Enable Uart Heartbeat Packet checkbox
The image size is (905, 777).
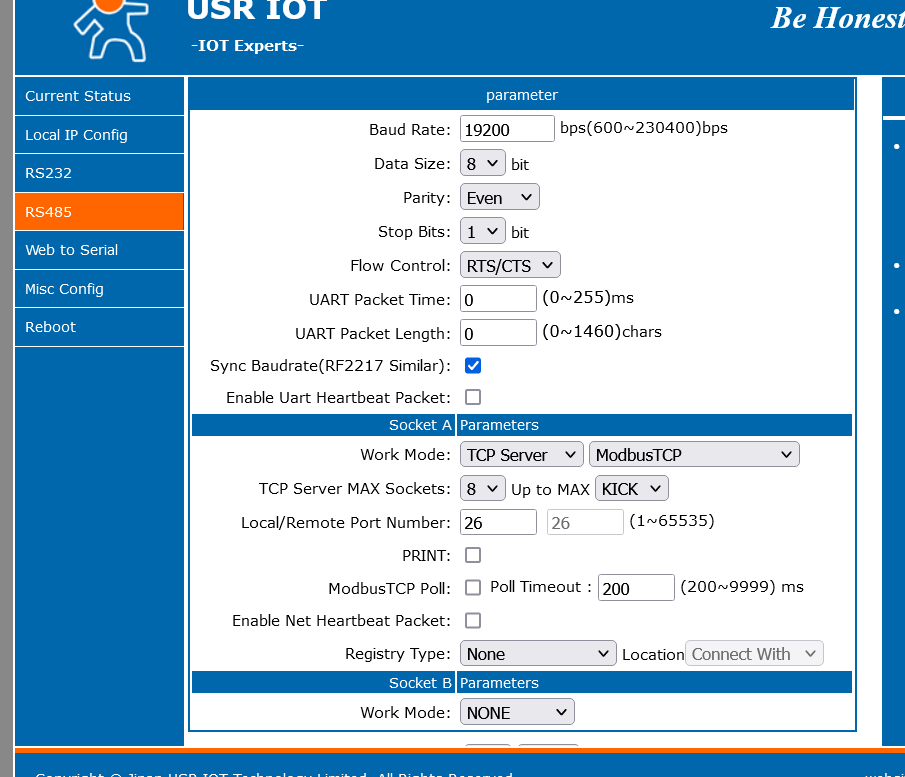coord(473,397)
